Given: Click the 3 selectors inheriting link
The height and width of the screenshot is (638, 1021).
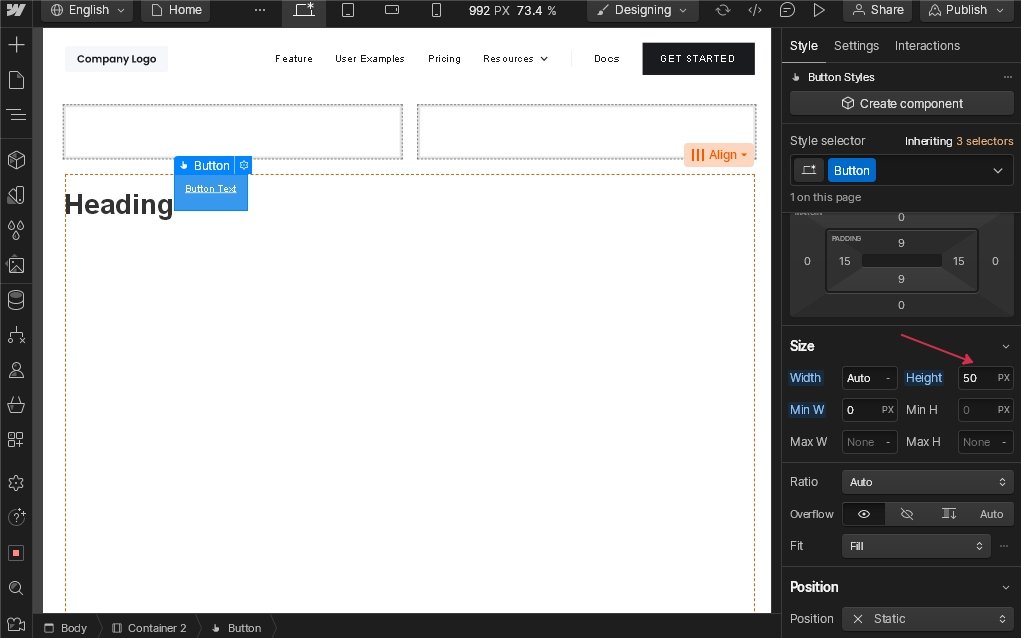Looking at the screenshot, I should pos(984,141).
